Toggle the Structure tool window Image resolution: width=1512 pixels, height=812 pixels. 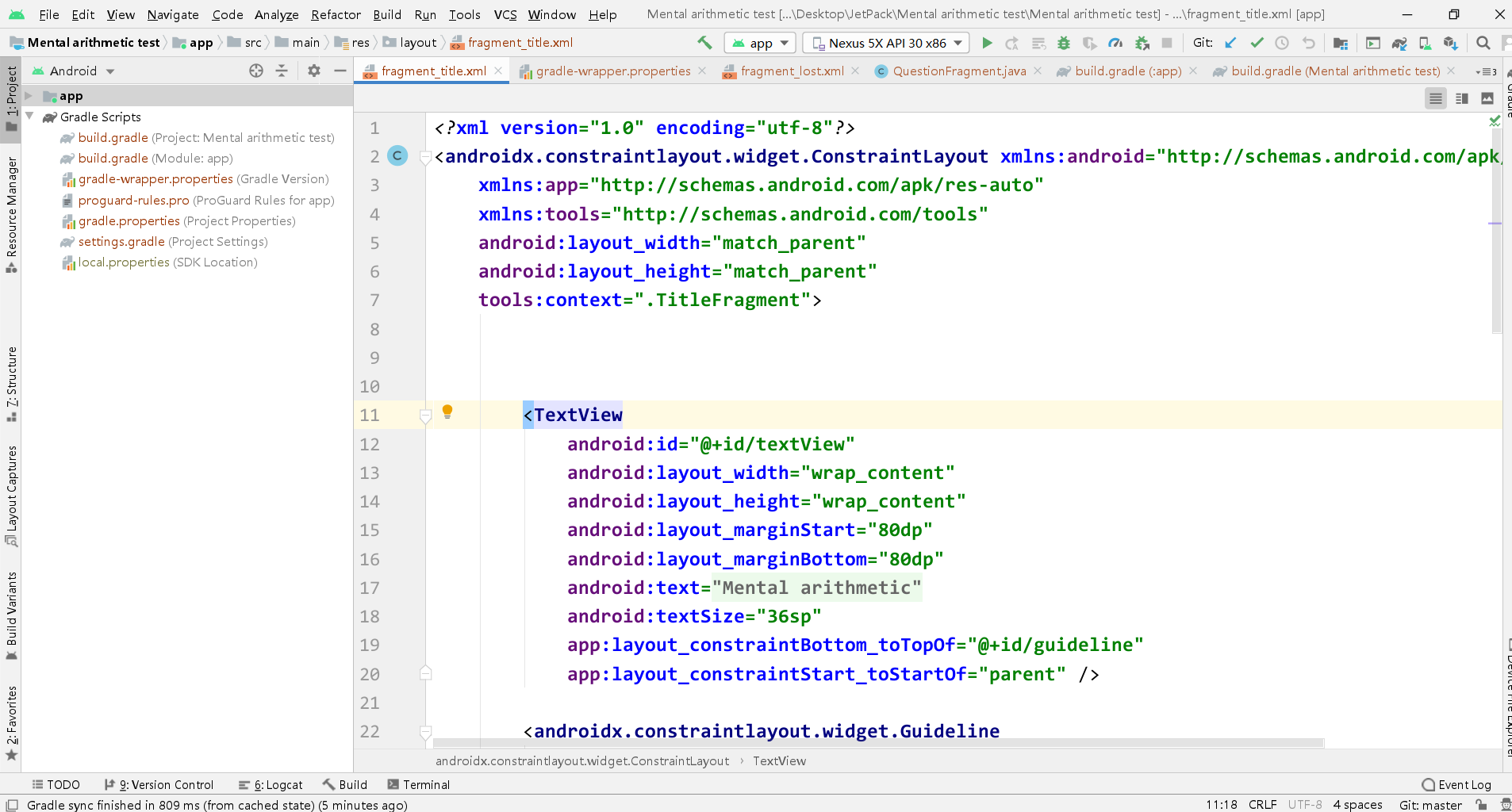point(11,385)
